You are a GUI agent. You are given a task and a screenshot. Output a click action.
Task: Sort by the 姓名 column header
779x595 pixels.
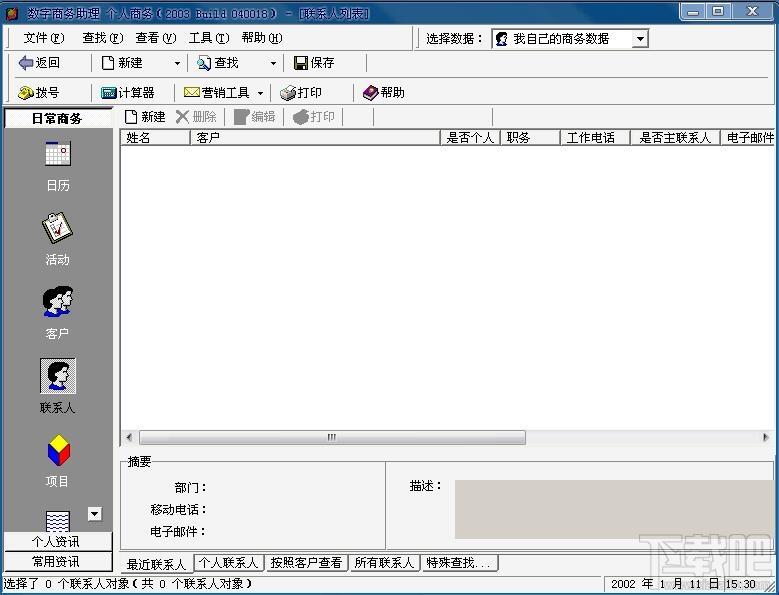click(155, 138)
